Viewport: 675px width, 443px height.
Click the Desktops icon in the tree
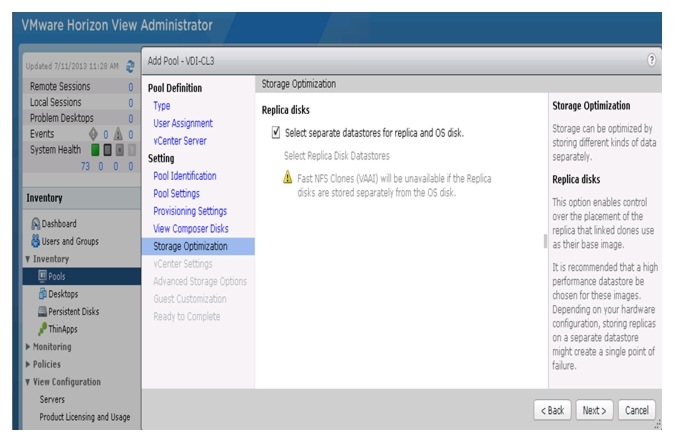[42, 294]
